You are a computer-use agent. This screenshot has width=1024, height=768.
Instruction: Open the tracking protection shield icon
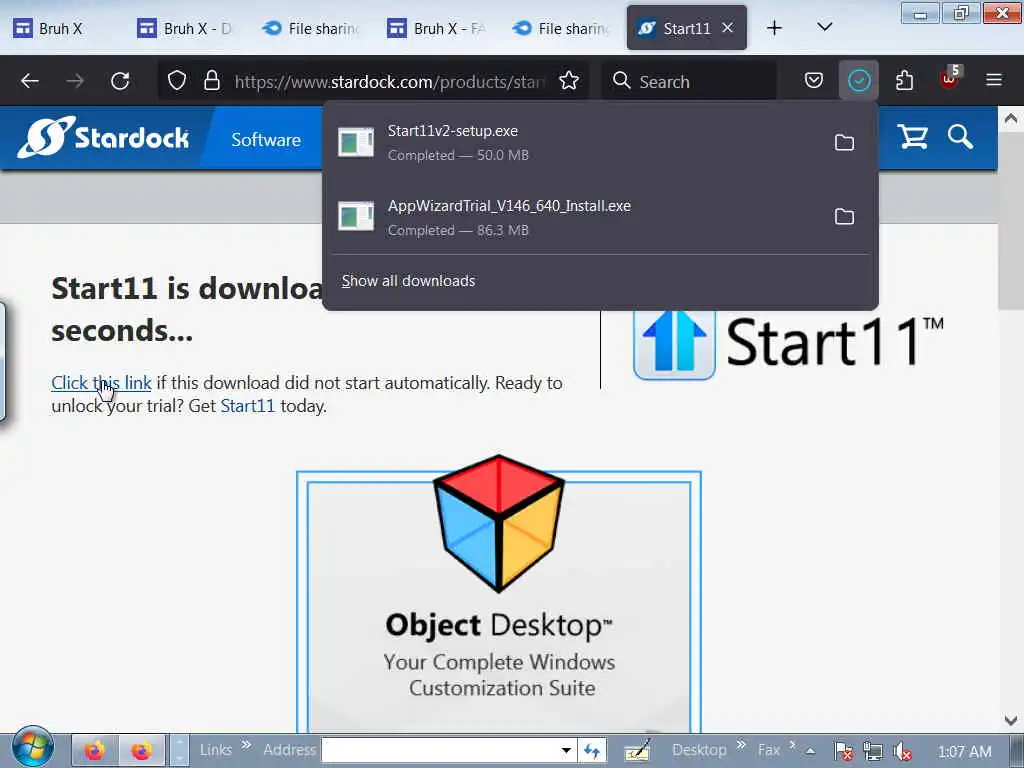pyautogui.click(x=177, y=81)
